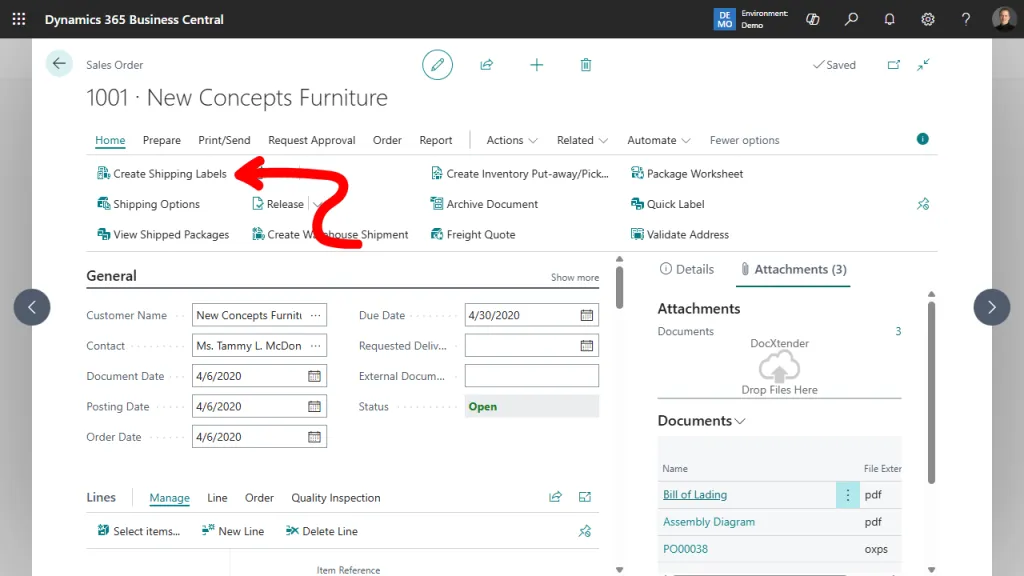Click Show more in General section
The height and width of the screenshot is (576, 1024).
coord(575,278)
